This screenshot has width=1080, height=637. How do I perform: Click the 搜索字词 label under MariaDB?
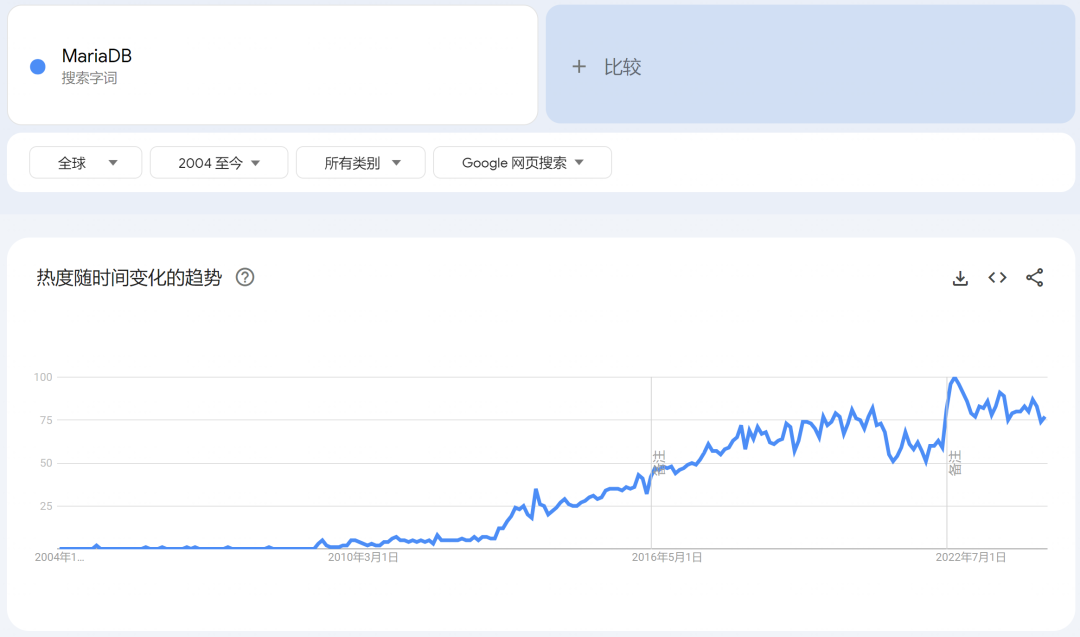click(90, 79)
